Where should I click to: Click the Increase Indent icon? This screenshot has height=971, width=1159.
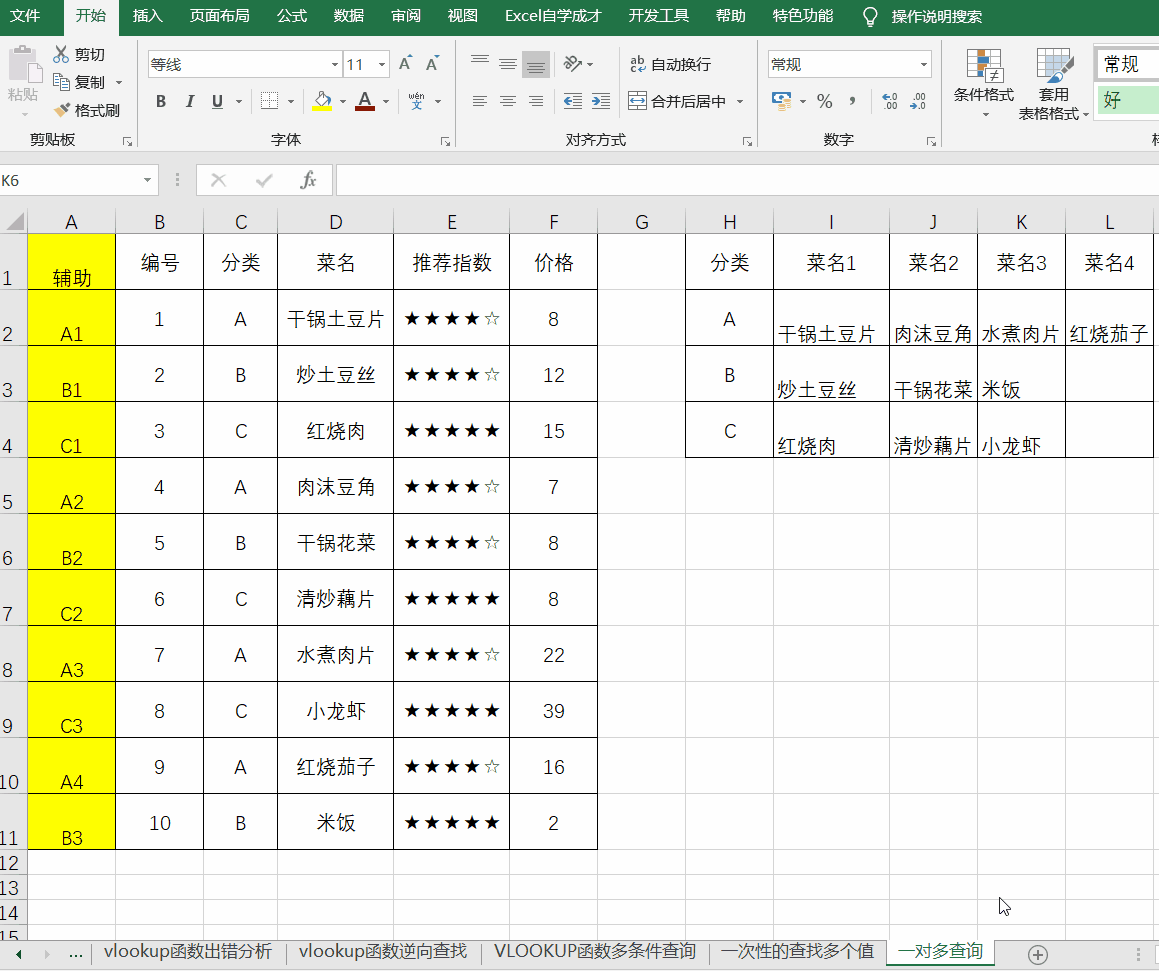point(601,101)
